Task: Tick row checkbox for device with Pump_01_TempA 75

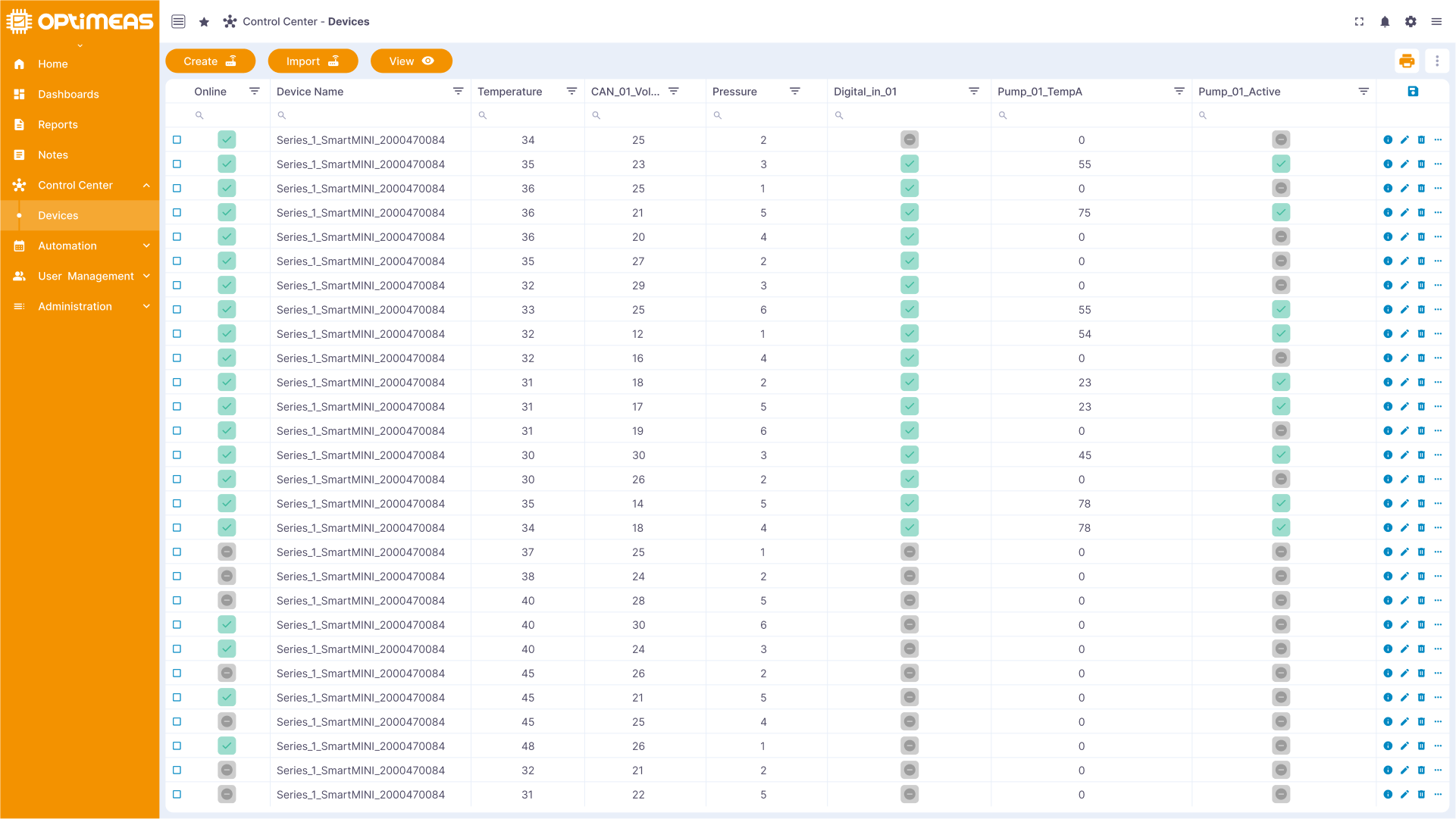Action: pyautogui.click(x=177, y=213)
